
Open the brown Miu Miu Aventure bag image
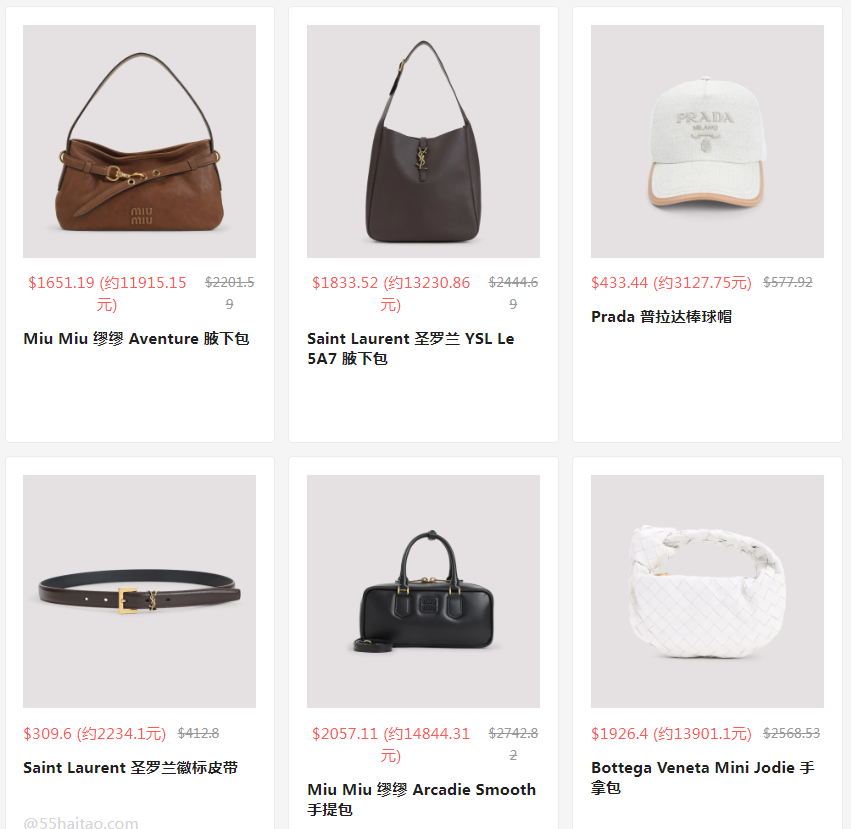click(x=139, y=141)
